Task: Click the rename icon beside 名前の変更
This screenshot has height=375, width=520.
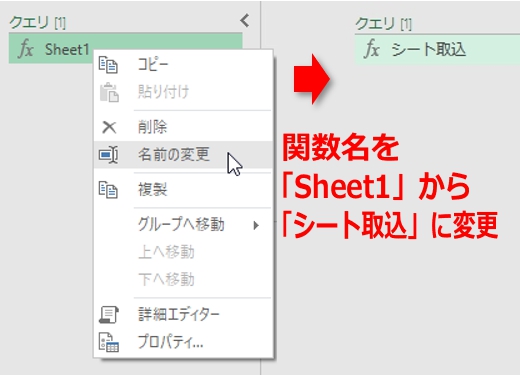Action: coord(108,155)
